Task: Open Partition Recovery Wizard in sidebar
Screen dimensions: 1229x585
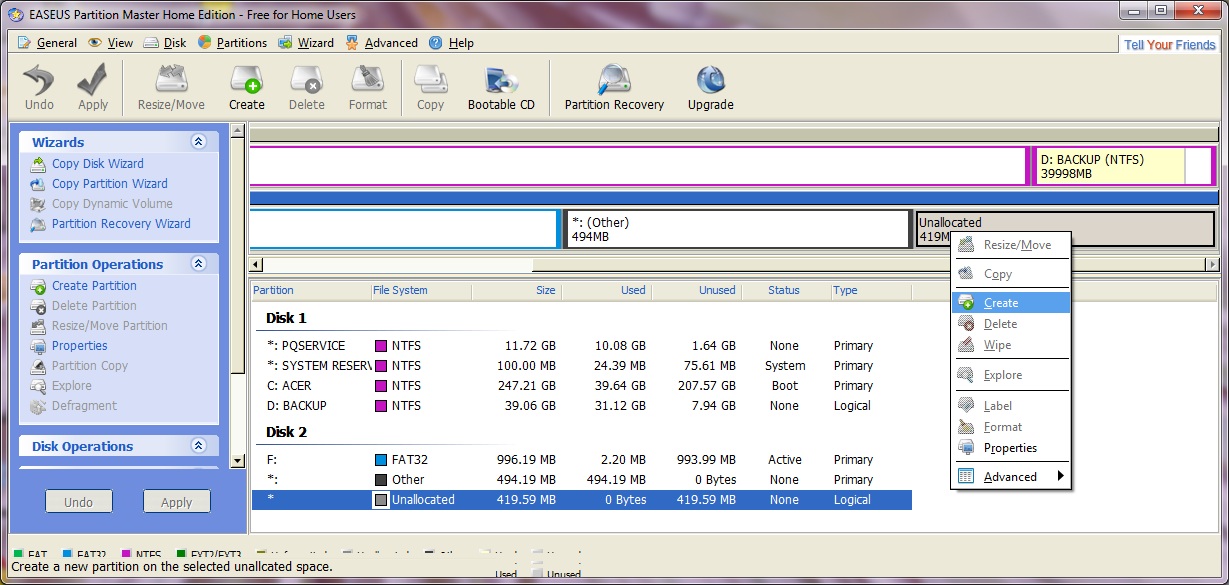Action: tap(120, 224)
